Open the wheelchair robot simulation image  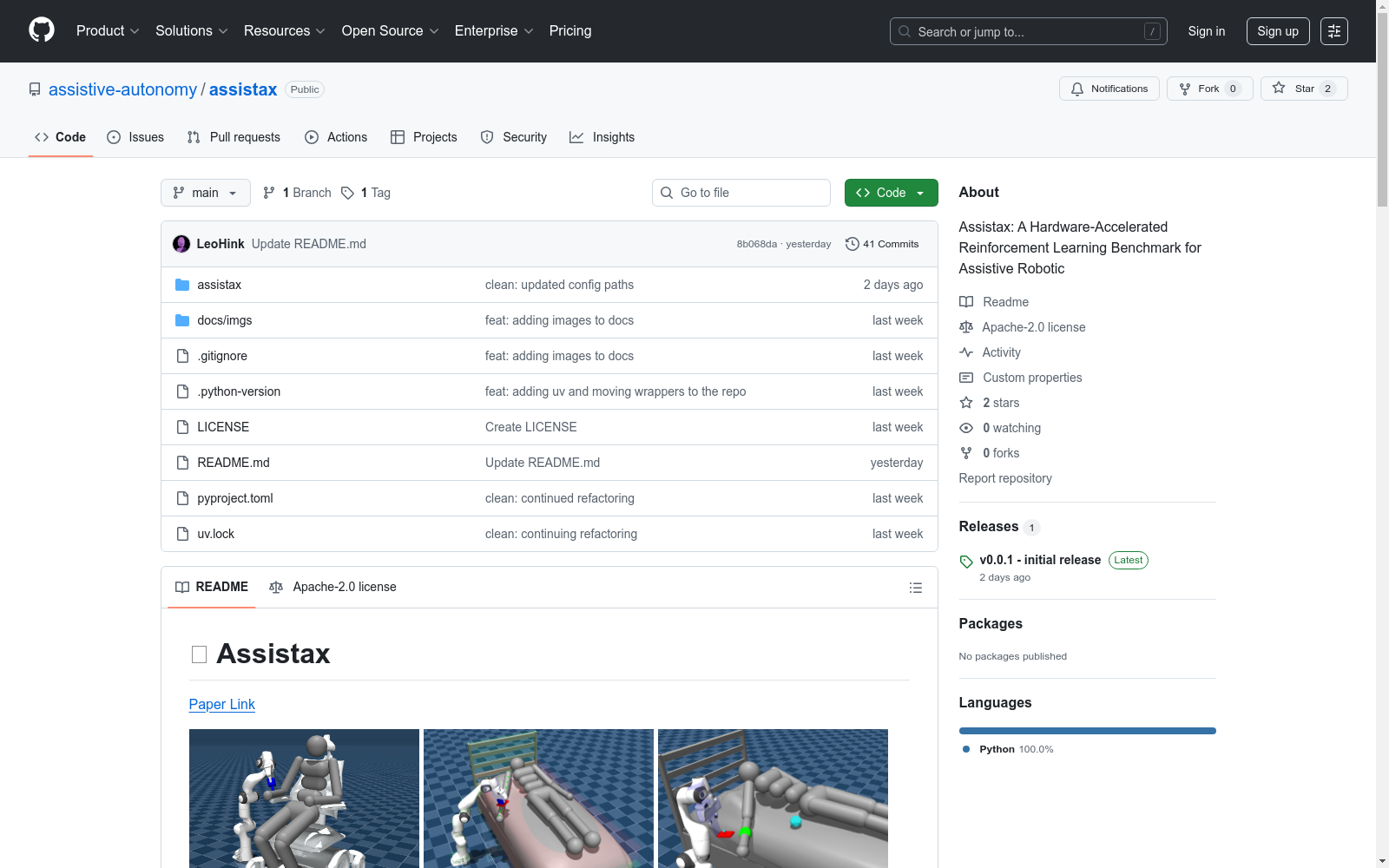click(x=304, y=799)
